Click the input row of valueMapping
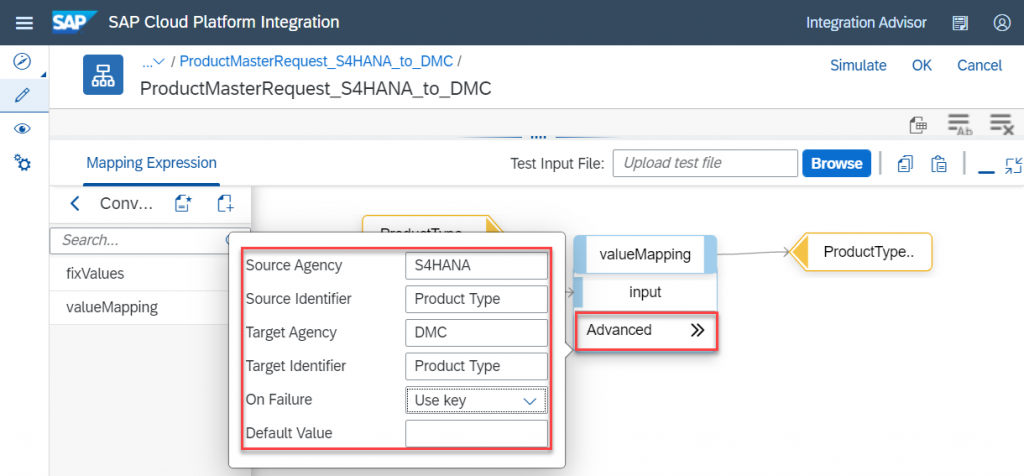Screen dimensions: 1024x476 coord(645,292)
